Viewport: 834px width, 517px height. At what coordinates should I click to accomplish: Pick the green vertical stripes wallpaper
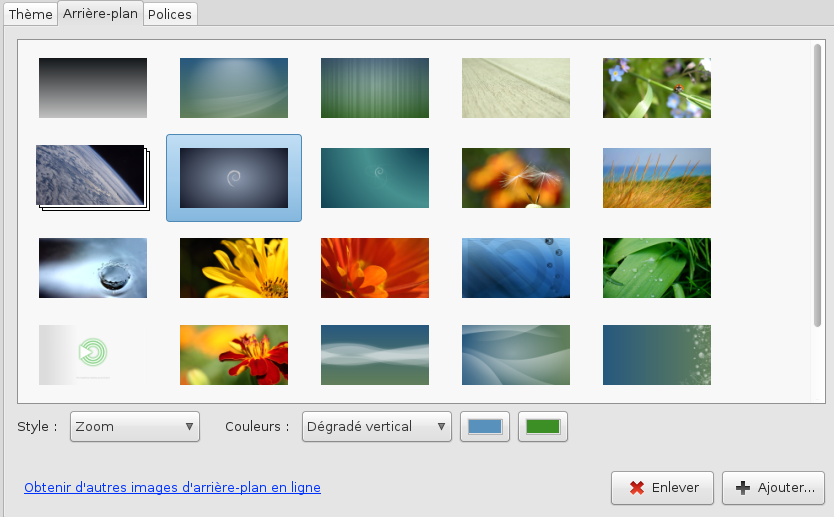[x=374, y=88]
